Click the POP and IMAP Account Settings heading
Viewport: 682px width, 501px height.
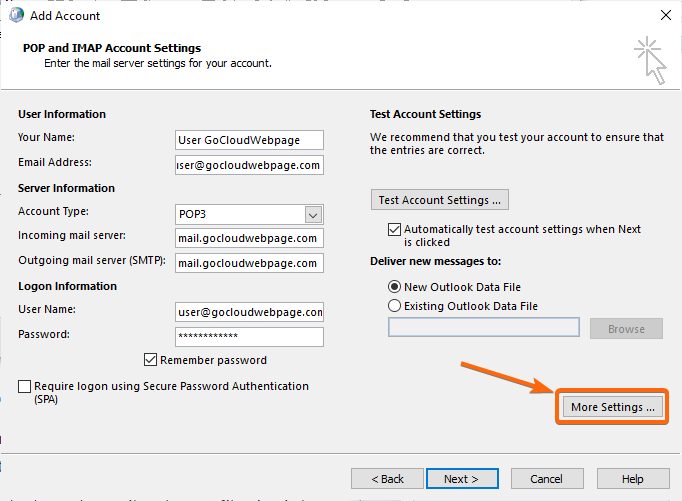pos(112,48)
